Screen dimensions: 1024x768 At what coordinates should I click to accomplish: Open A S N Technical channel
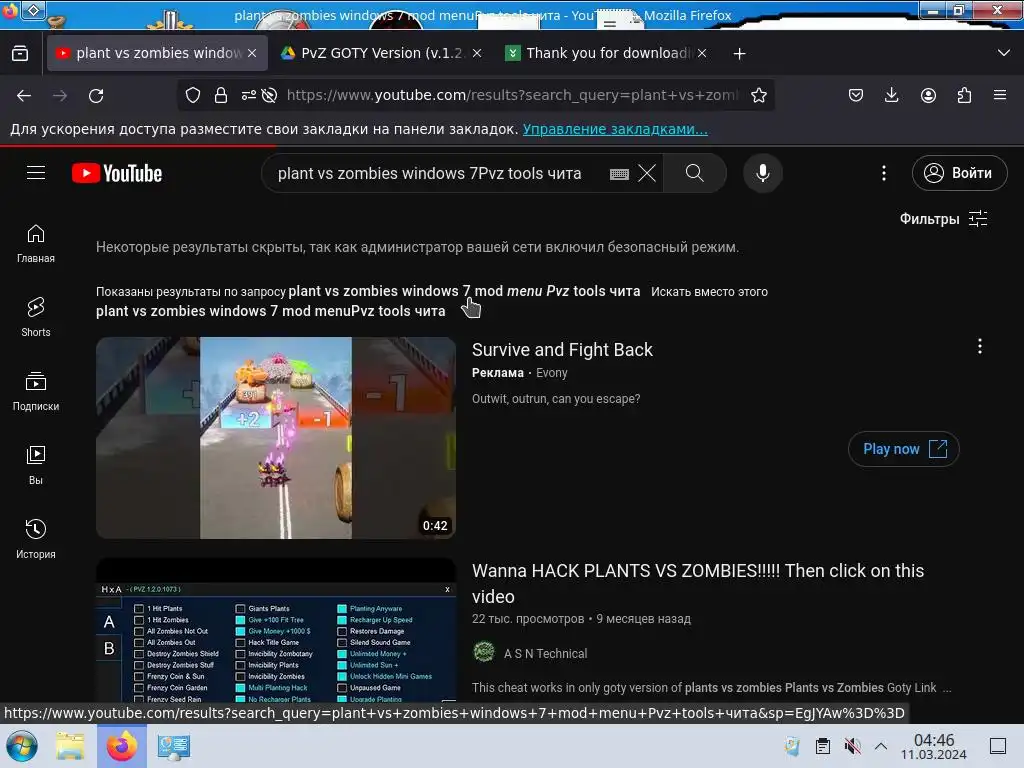coord(545,654)
